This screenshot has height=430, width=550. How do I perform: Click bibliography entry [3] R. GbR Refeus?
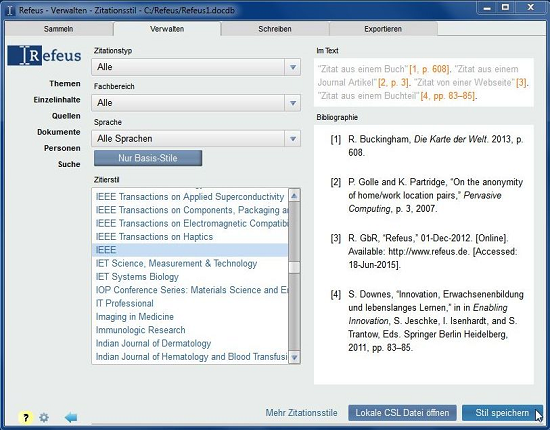424,251
